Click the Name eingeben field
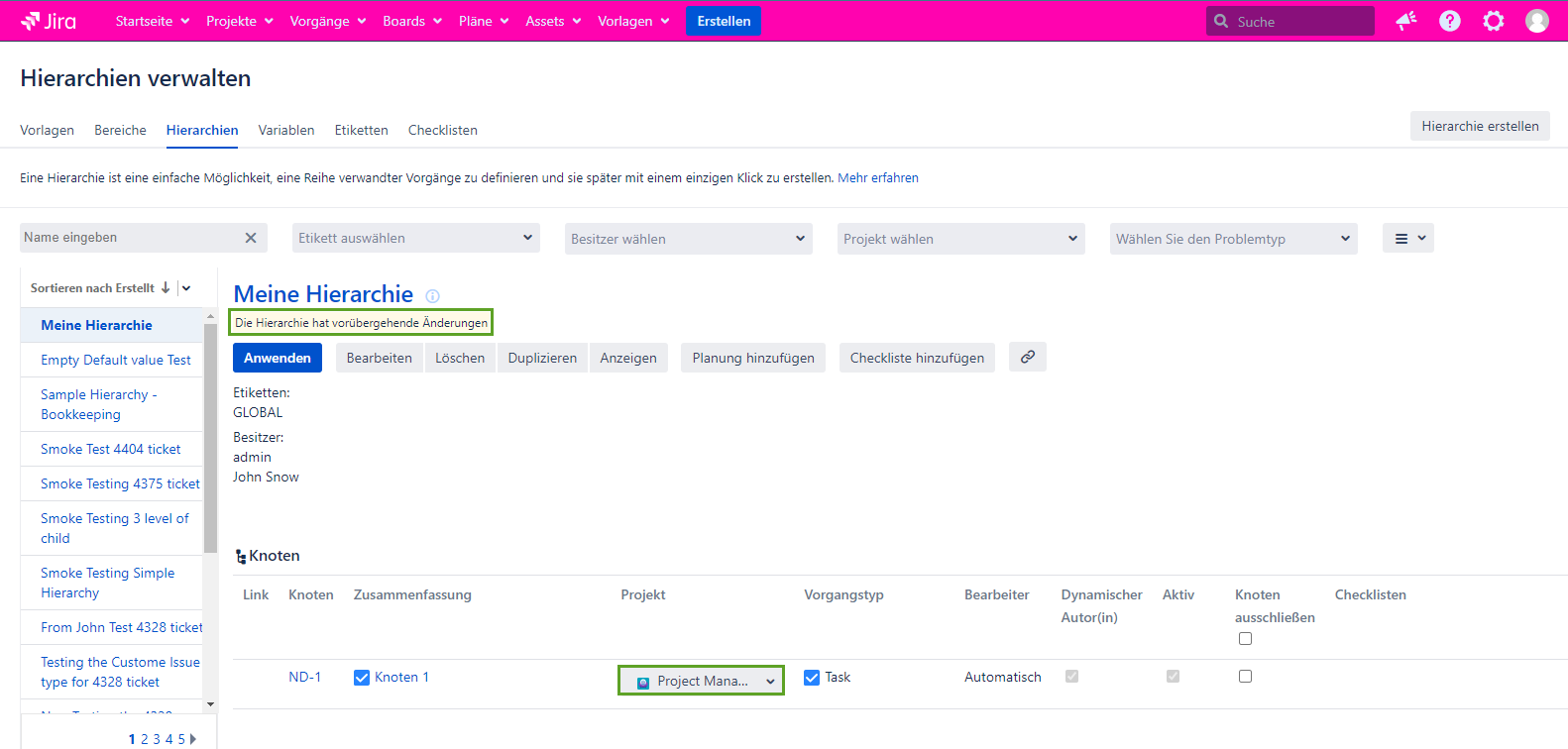 [129, 238]
